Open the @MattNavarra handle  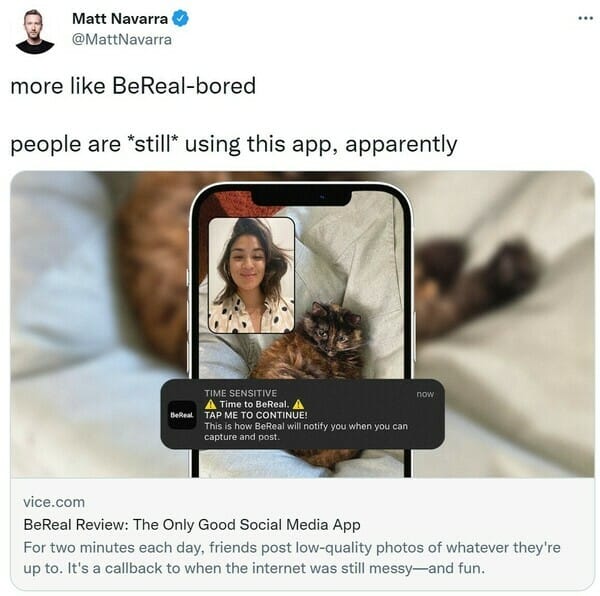[x=122, y=39]
